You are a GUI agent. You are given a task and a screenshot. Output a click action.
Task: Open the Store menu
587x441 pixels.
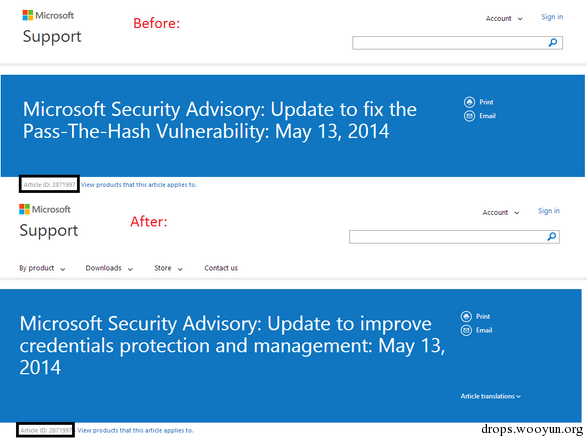point(168,268)
